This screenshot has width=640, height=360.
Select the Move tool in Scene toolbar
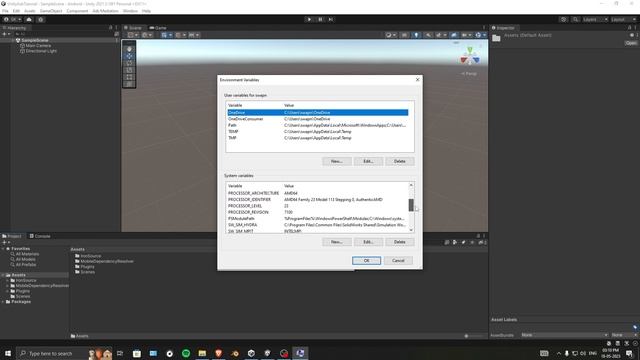tap(129, 56)
